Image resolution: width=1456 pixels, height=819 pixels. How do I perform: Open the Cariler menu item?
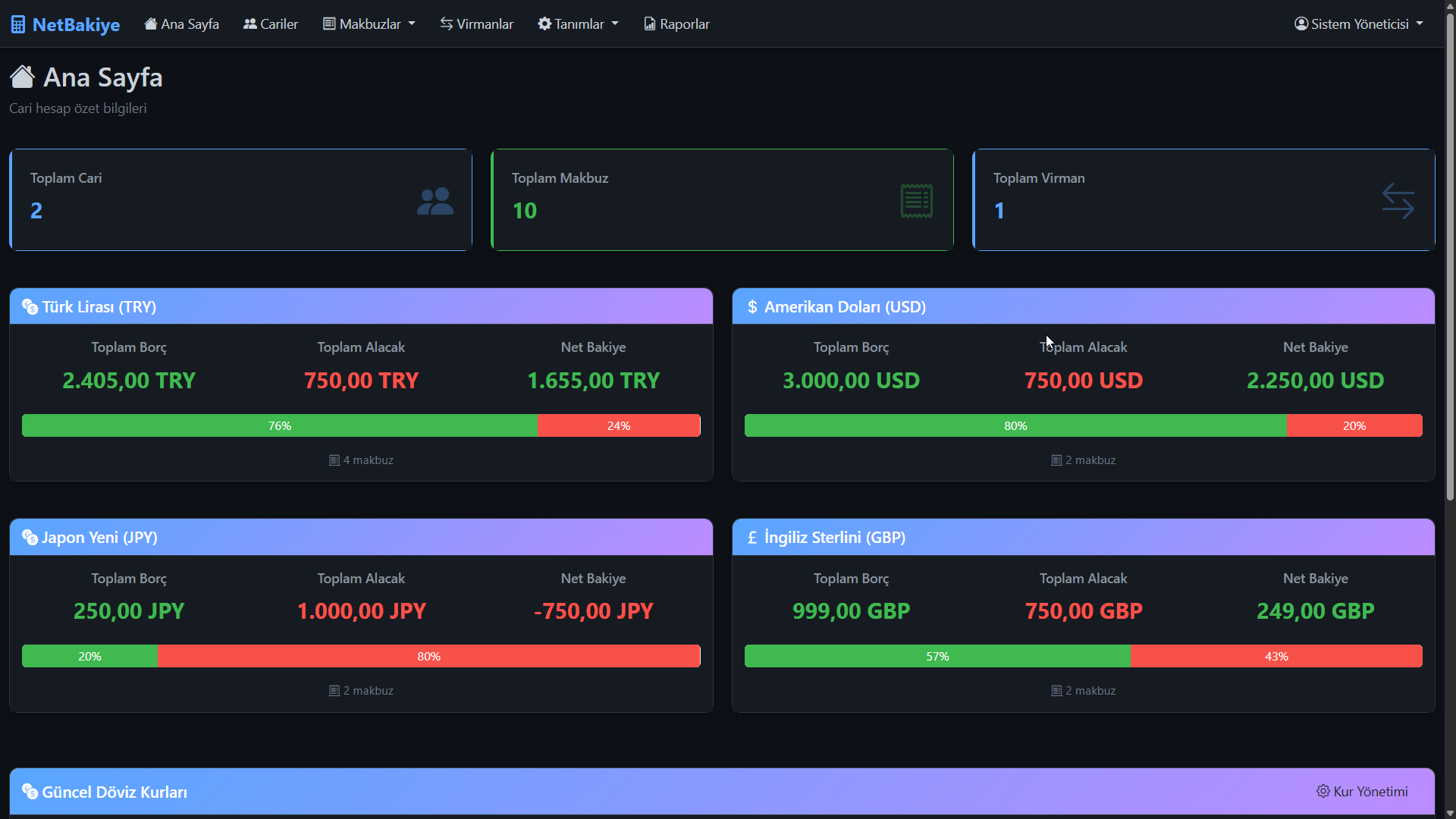pos(271,24)
